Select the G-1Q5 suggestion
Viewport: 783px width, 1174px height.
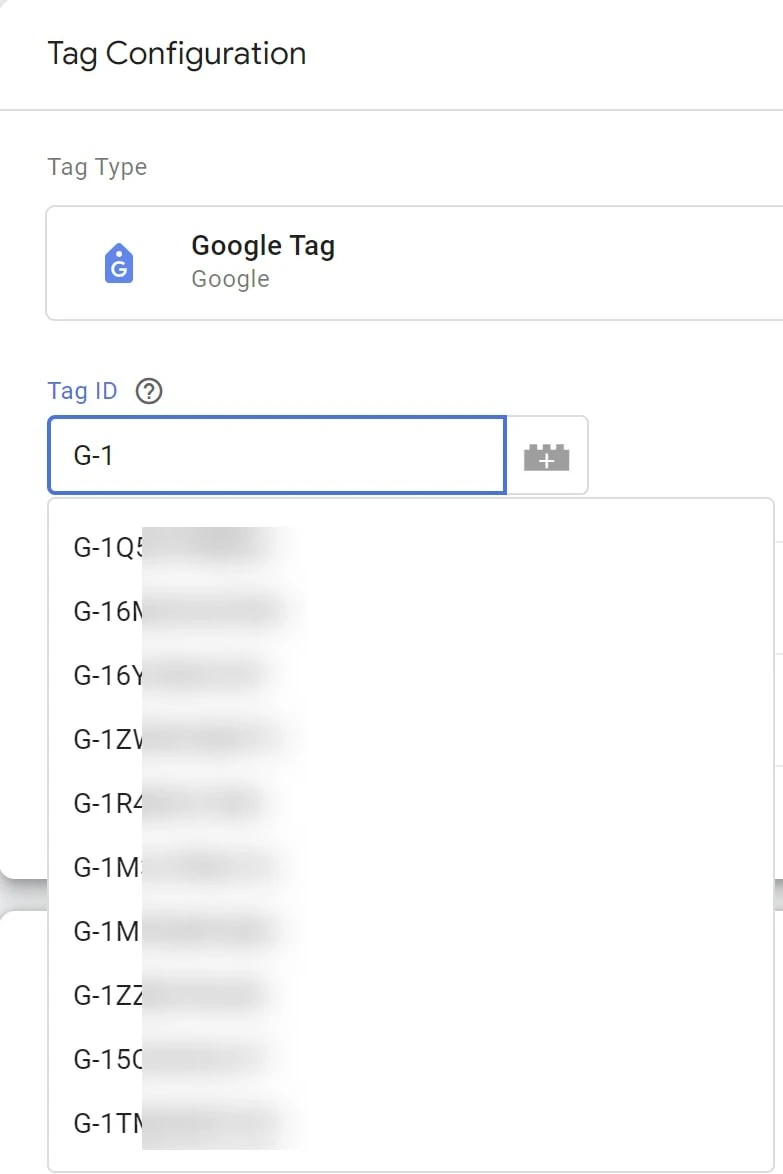point(411,547)
